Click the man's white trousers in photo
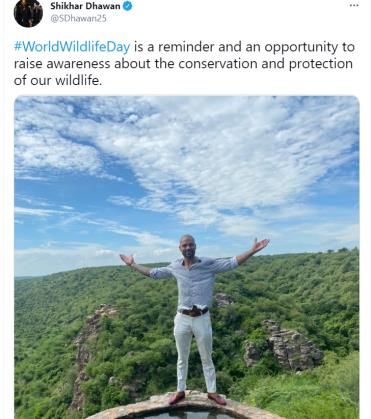Viewport: 371px width, 419px height. coord(194,352)
